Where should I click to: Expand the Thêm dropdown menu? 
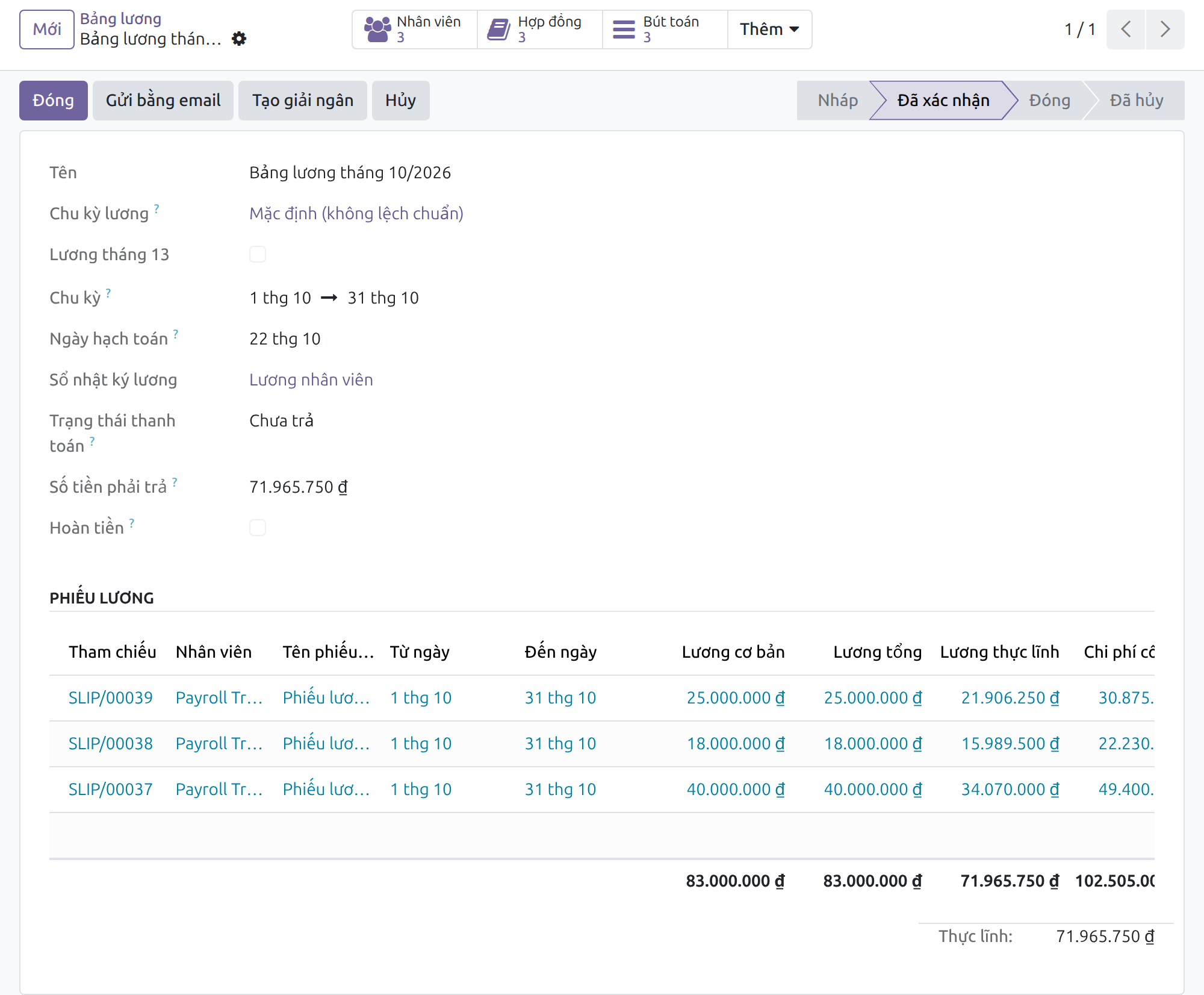coord(769,30)
